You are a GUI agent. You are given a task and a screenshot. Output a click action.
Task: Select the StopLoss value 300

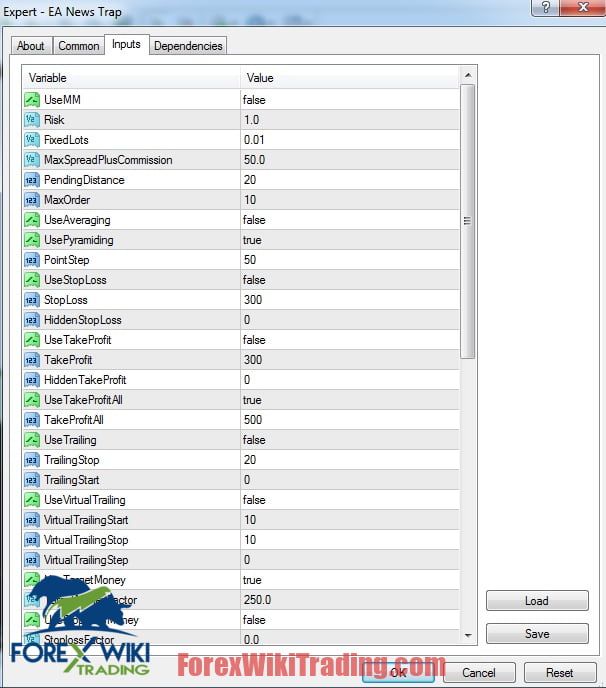[253, 300]
